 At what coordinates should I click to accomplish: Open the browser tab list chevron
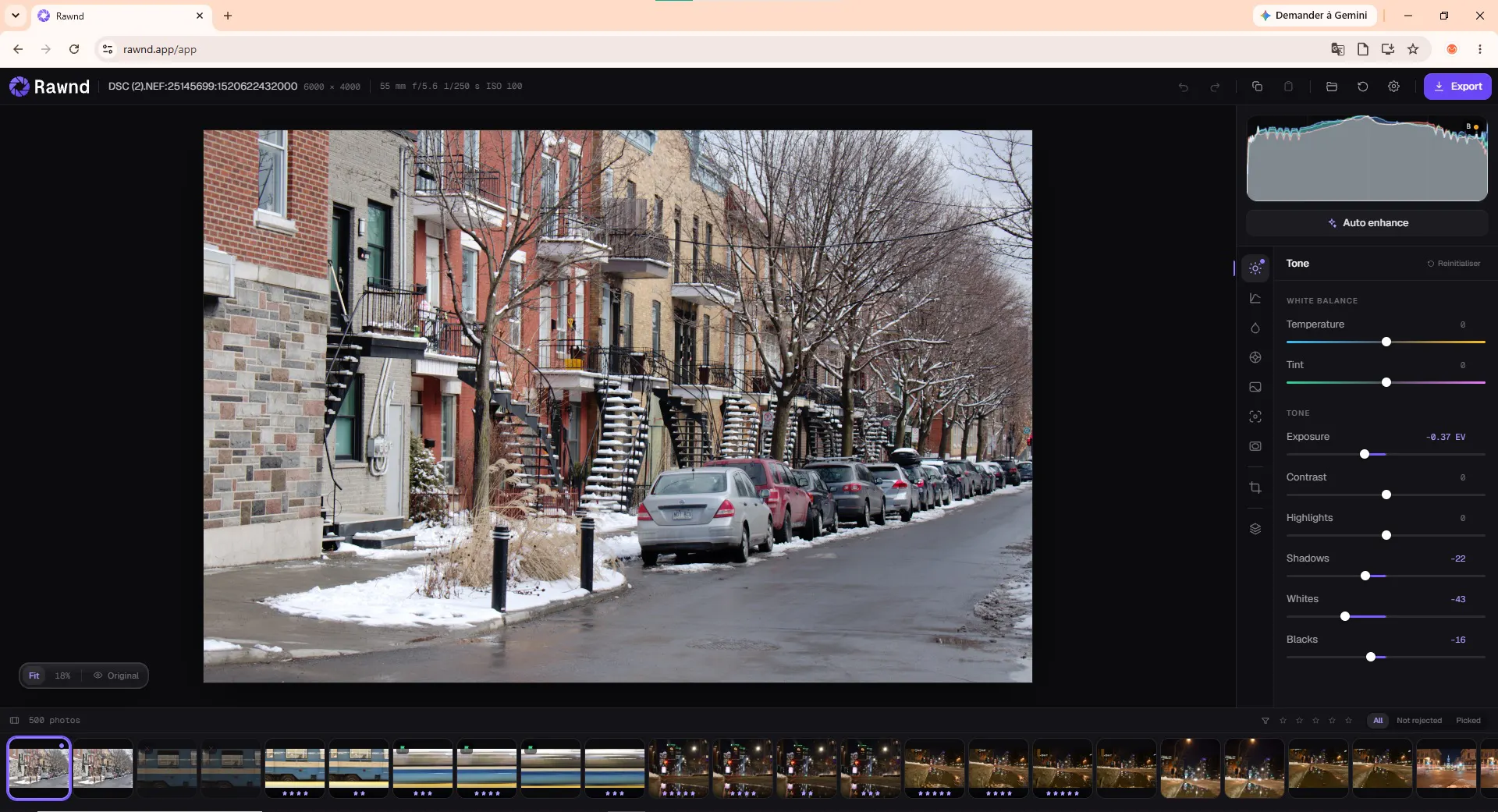[x=16, y=16]
